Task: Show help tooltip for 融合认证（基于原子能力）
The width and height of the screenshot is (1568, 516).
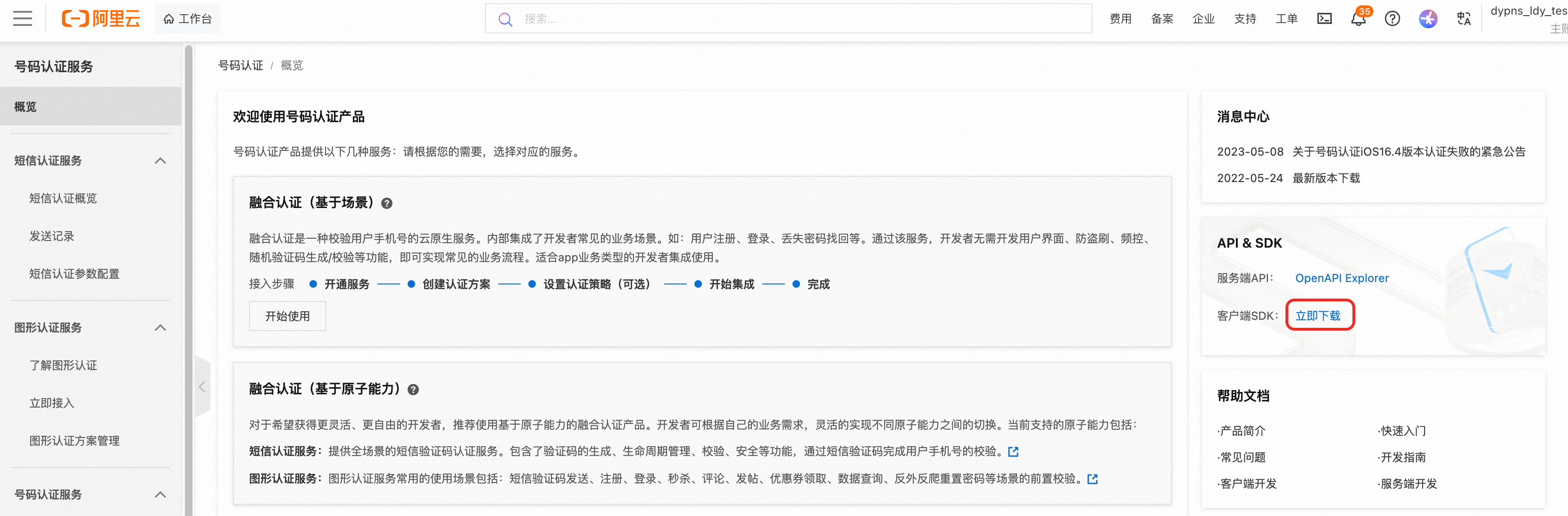Action: [x=413, y=390]
